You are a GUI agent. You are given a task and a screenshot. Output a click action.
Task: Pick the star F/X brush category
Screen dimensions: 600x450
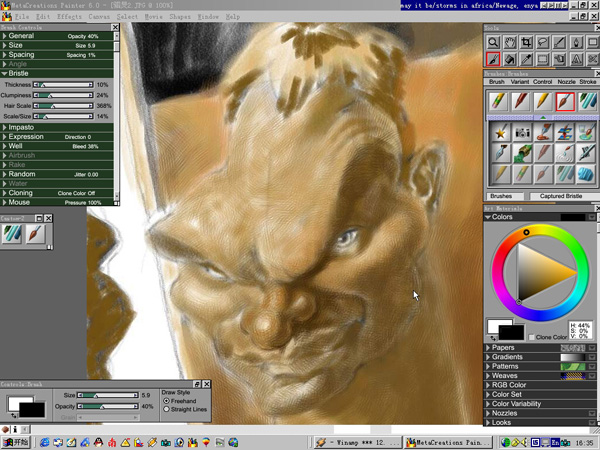[x=500, y=132]
